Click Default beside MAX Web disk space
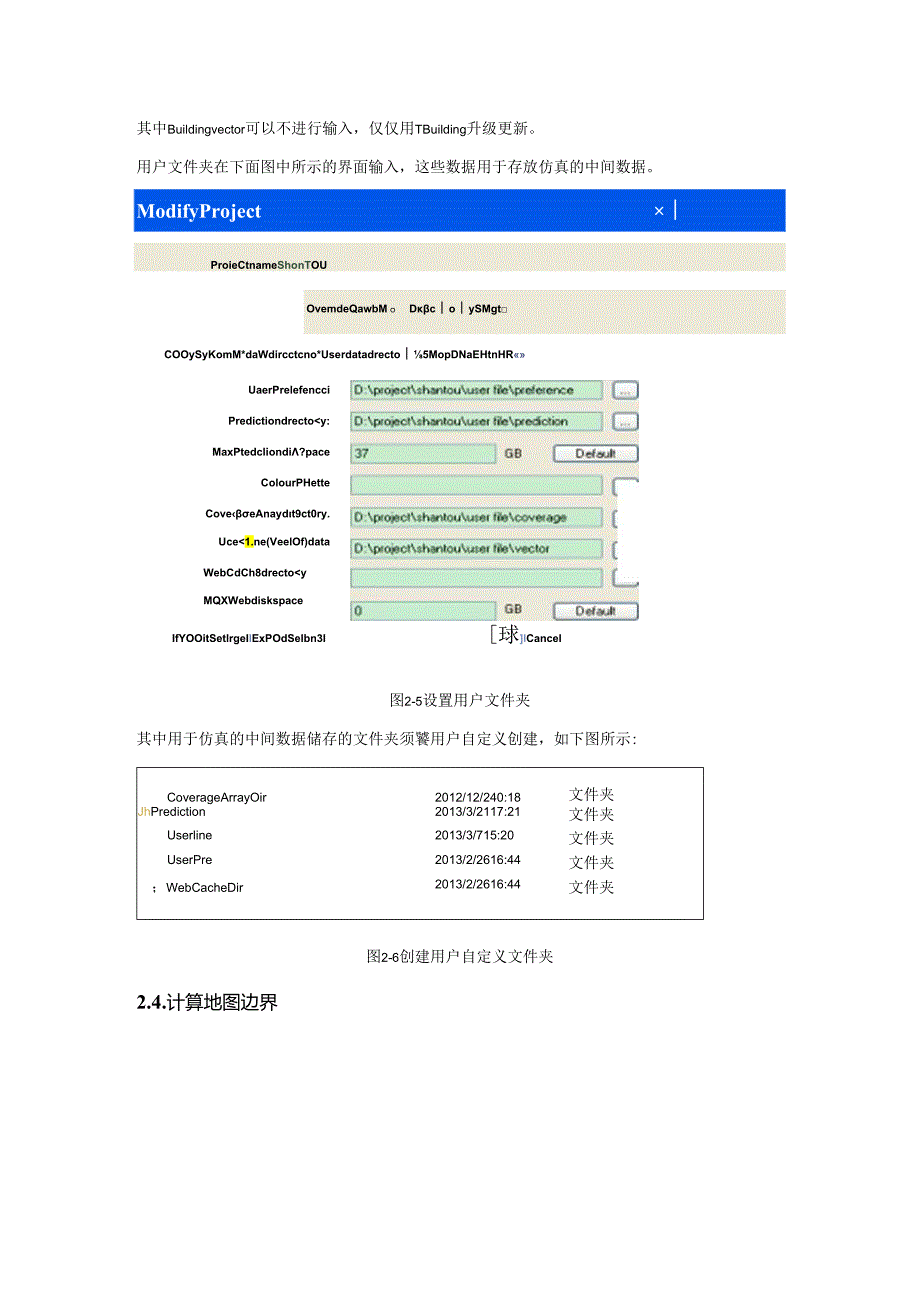The image size is (920, 1301). 595,609
